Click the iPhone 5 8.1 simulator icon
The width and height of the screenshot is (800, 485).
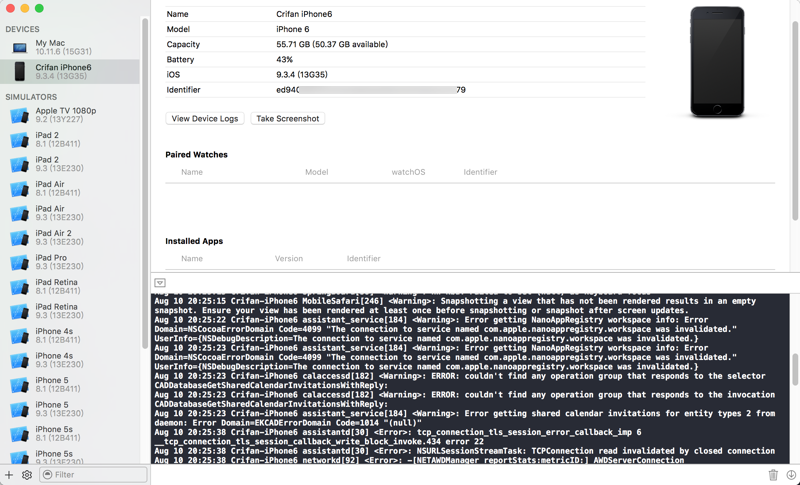click(19, 385)
